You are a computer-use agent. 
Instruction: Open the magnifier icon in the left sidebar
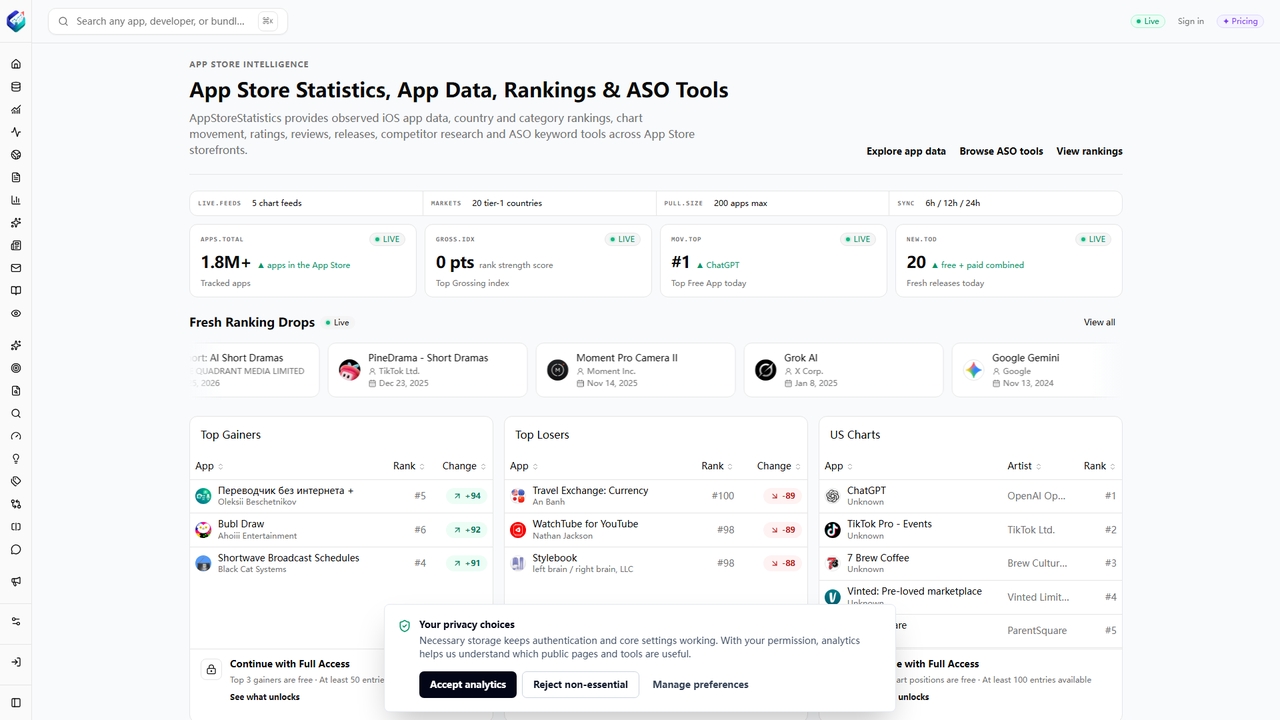[15, 413]
